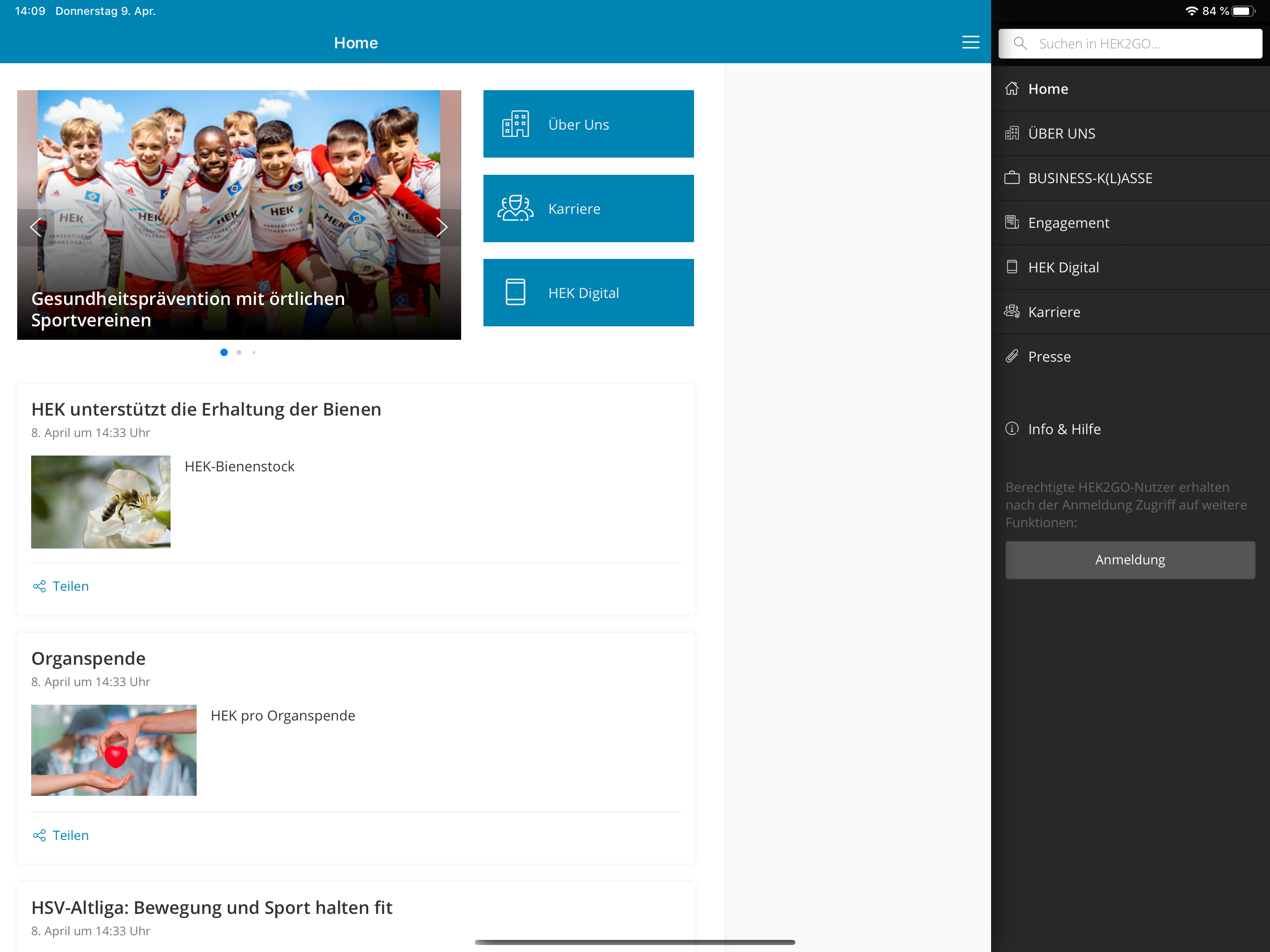Screen dimensions: 1270x952
Task: Click the Anmeldung button
Action: coord(1130,560)
